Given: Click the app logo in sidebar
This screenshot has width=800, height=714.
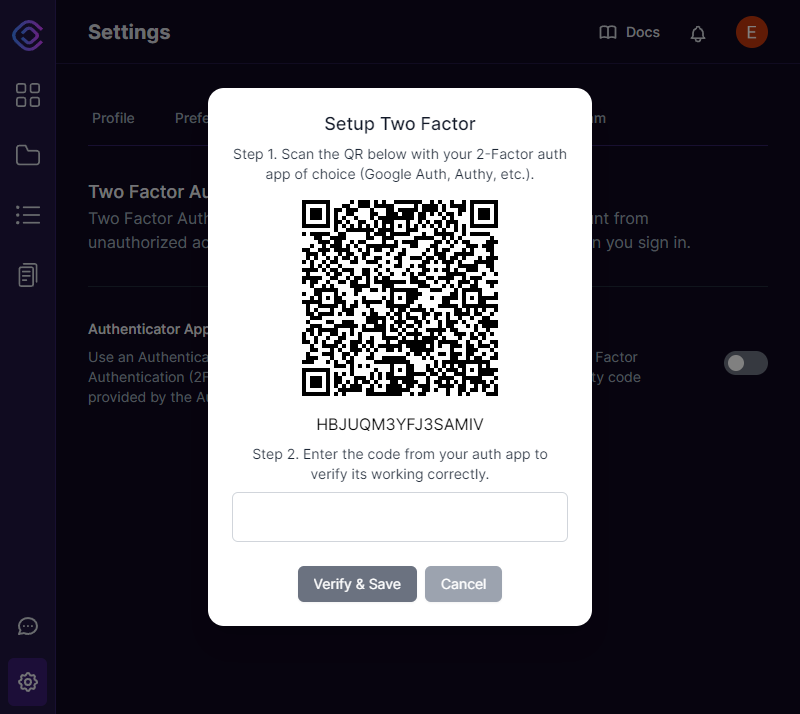Looking at the screenshot, I should pos(28,35).
